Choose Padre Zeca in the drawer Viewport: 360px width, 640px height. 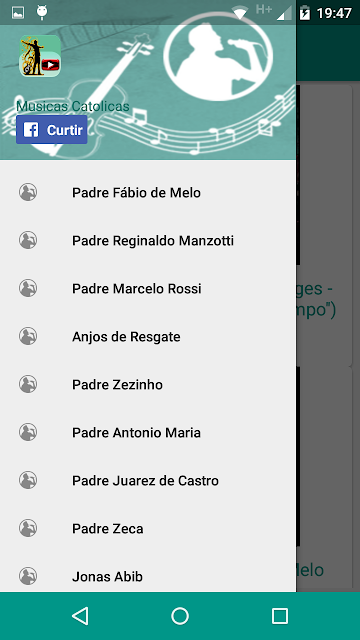point(148,529)
